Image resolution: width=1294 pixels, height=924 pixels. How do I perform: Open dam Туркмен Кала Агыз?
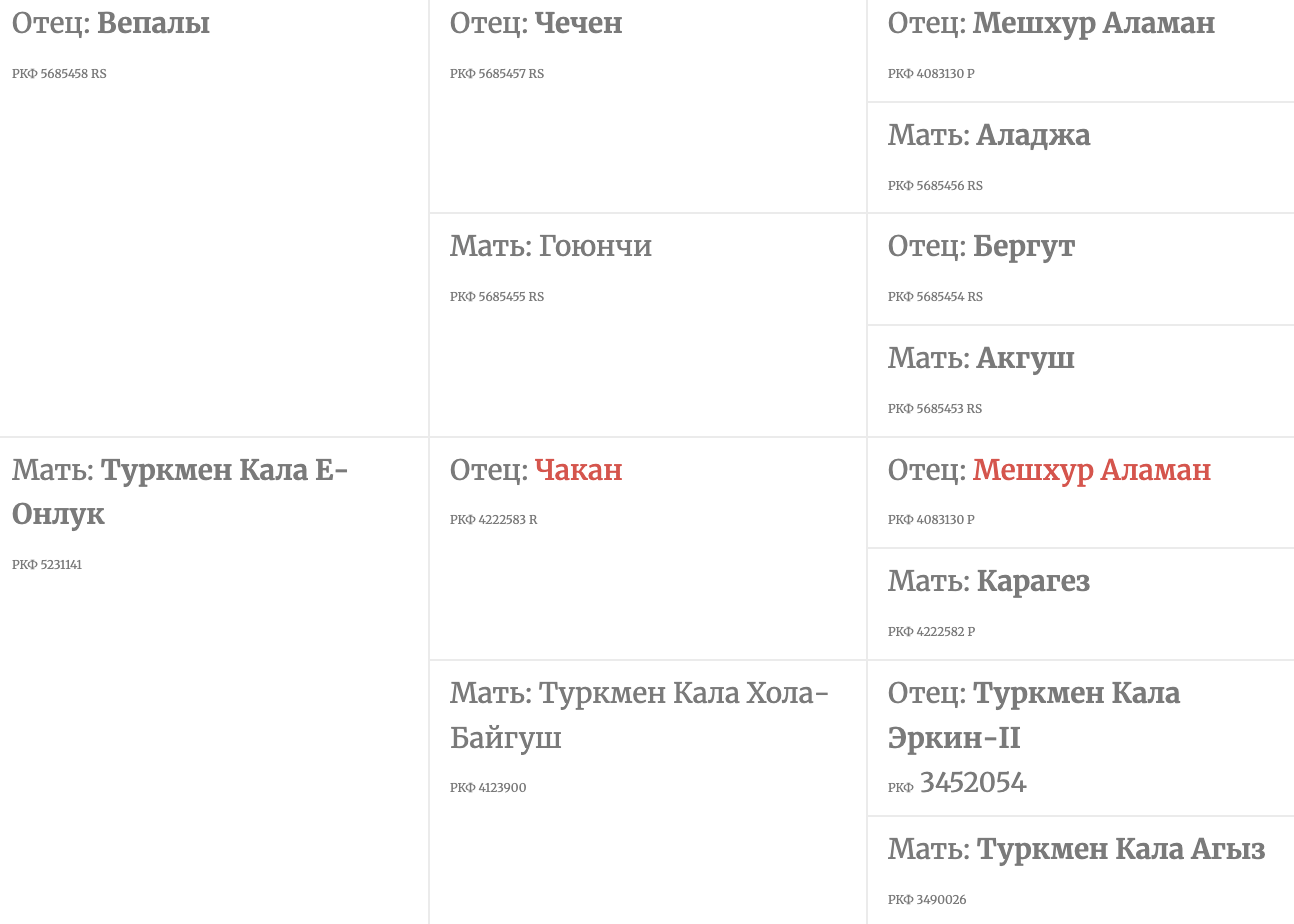click(1121, 849)
